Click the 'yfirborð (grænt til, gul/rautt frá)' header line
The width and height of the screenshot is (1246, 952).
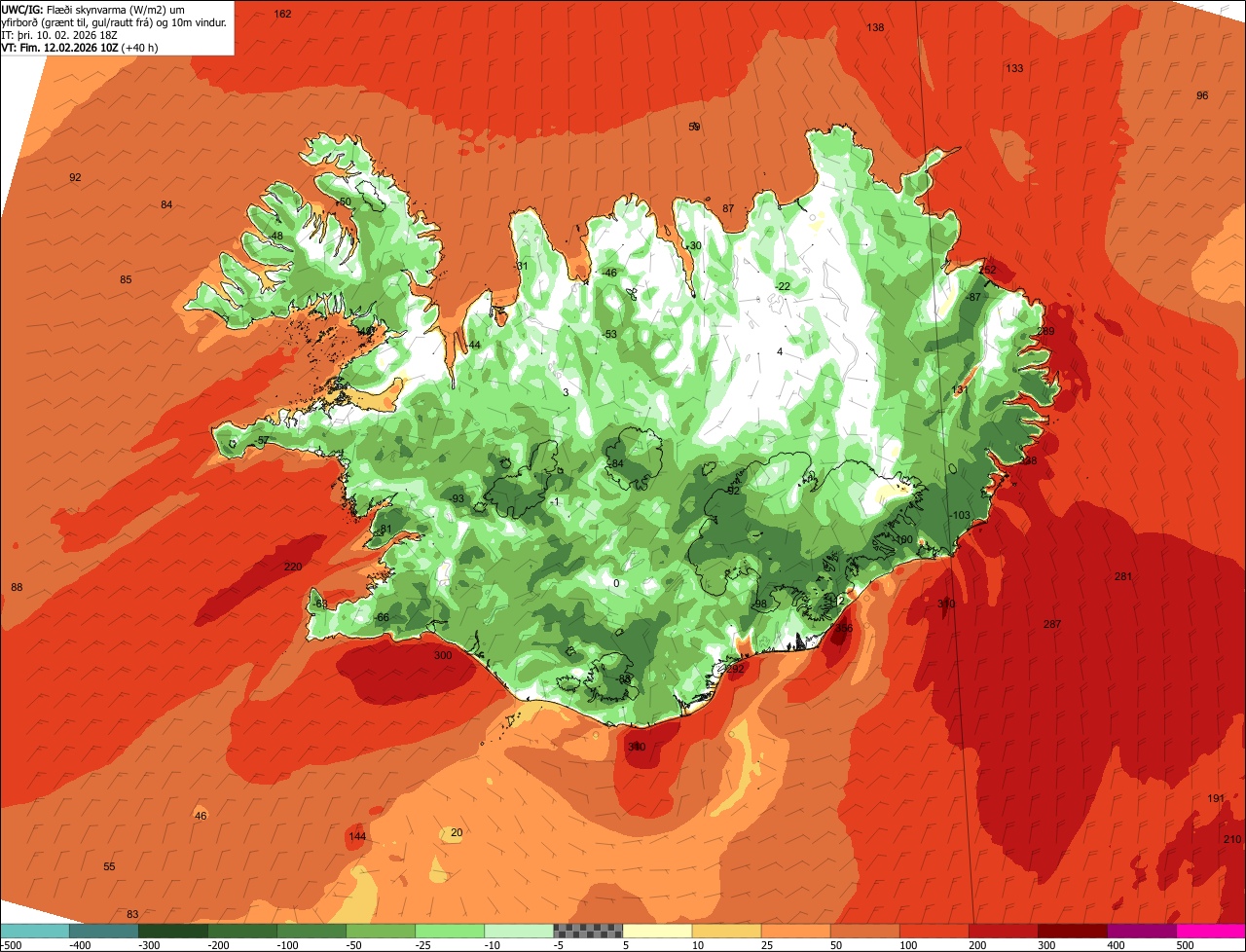click(114, 21)
